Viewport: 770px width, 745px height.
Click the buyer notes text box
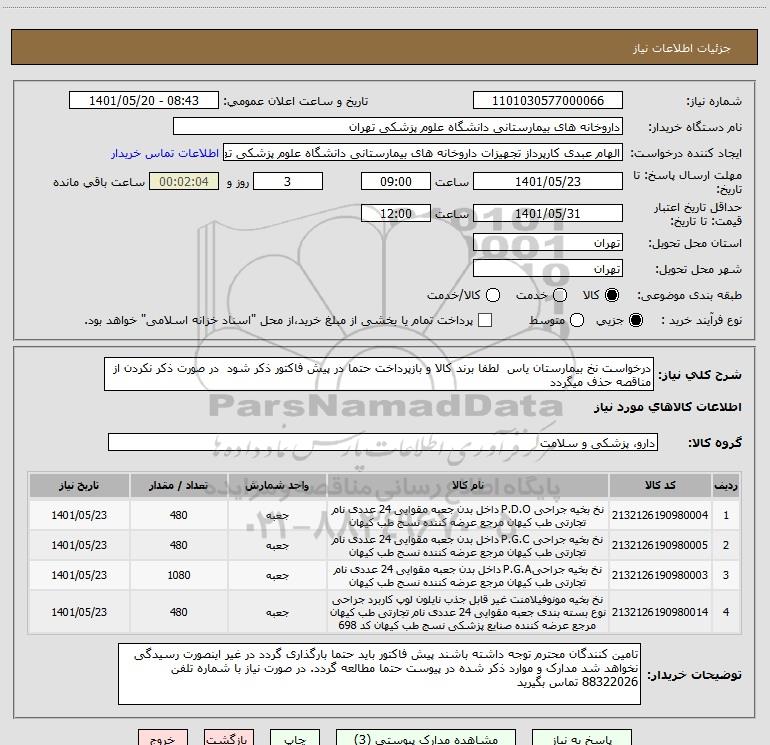(380, 674)
